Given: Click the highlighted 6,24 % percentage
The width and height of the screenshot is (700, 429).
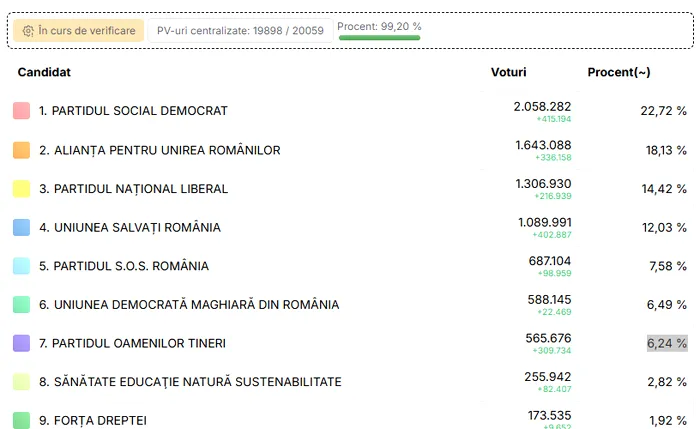Looking at the screenshot, I should click(x=667, y=343).
